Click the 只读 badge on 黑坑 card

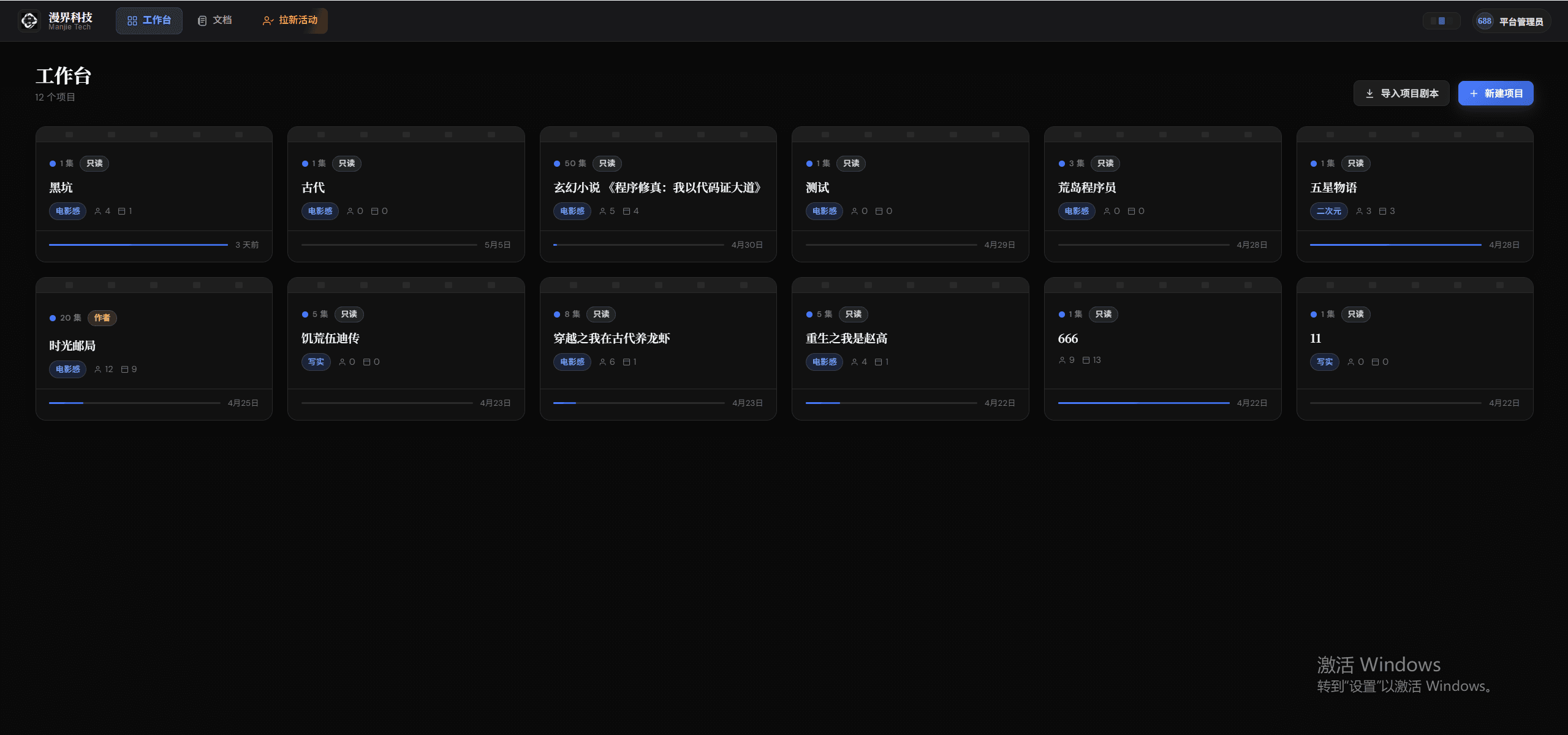tap(94, 164)
